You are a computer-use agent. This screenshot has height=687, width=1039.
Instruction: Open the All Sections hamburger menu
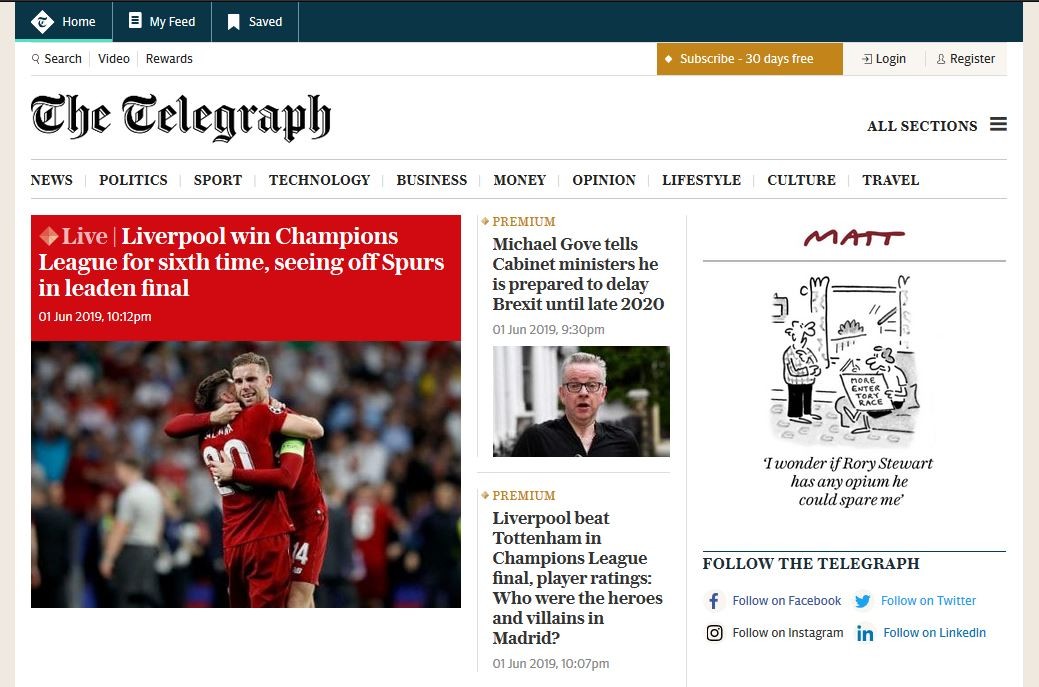coord(998,124)
